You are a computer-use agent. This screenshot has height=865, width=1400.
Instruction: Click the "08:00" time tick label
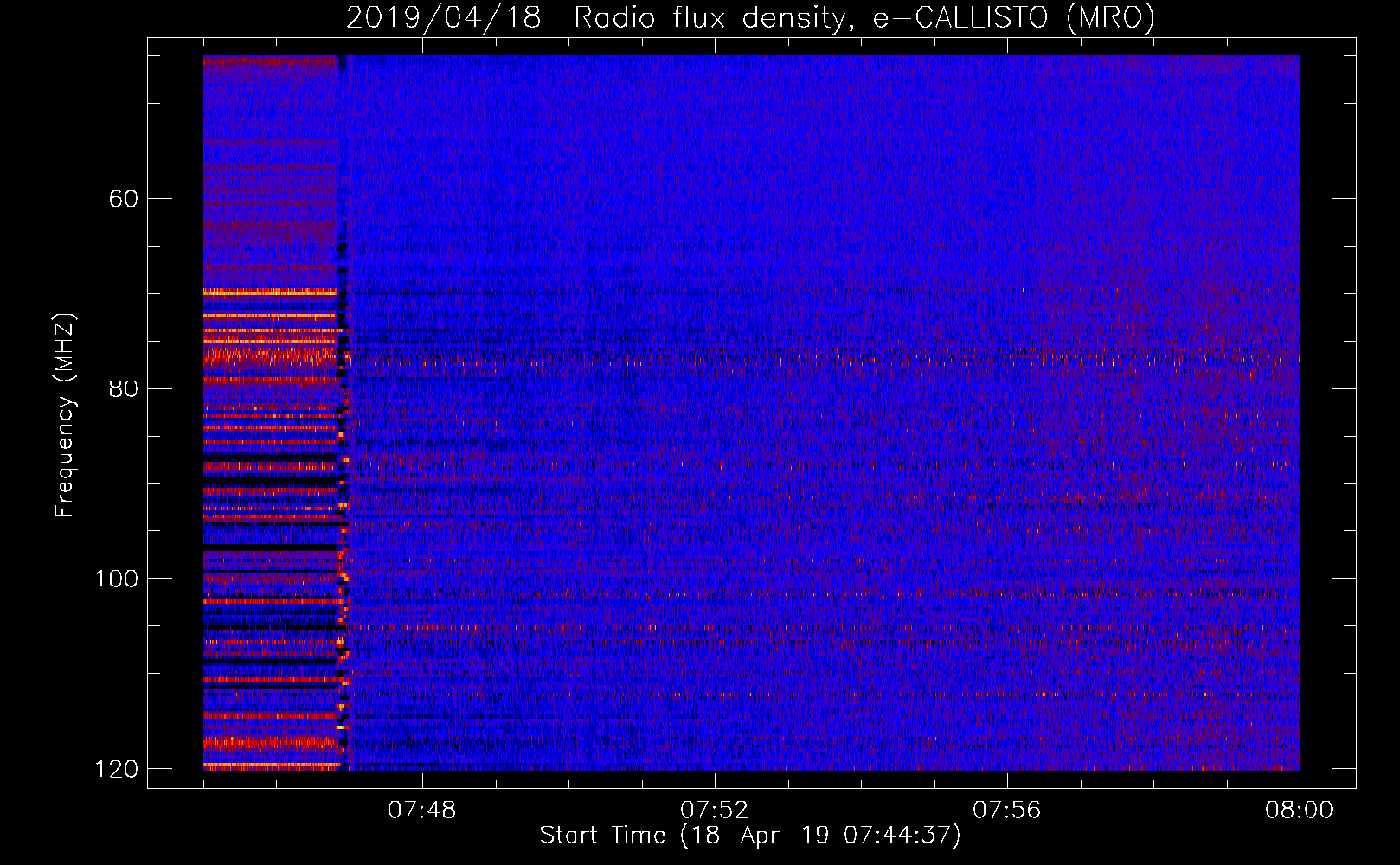tap(1299, 811)
